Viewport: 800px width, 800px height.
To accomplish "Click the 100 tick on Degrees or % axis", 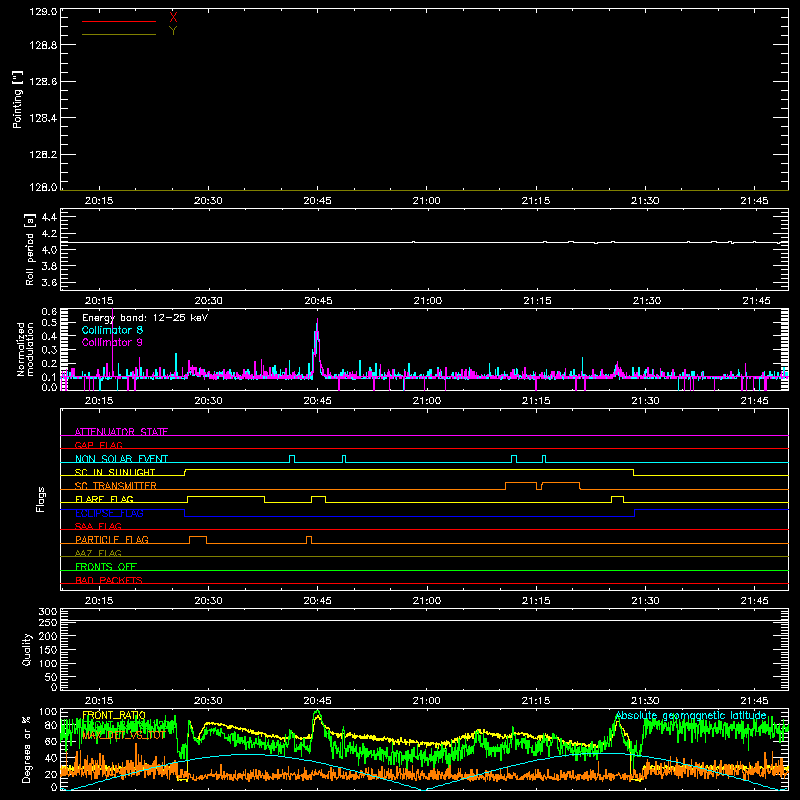I will point(47,712).
